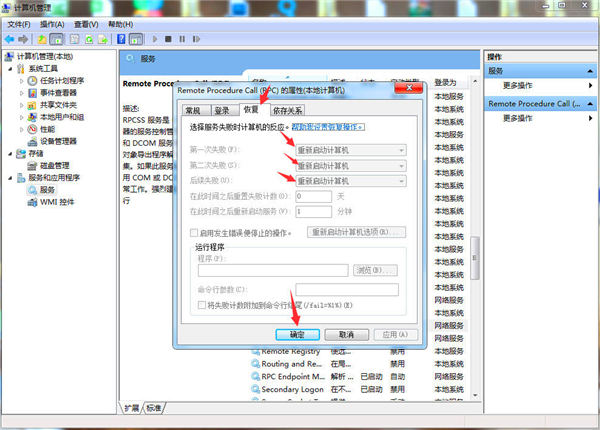Screen dimensions: 600x430
Task: Click the 在此时间之后重置失败计数 input field
Action: pyautogui.click(x=313, y=197)
